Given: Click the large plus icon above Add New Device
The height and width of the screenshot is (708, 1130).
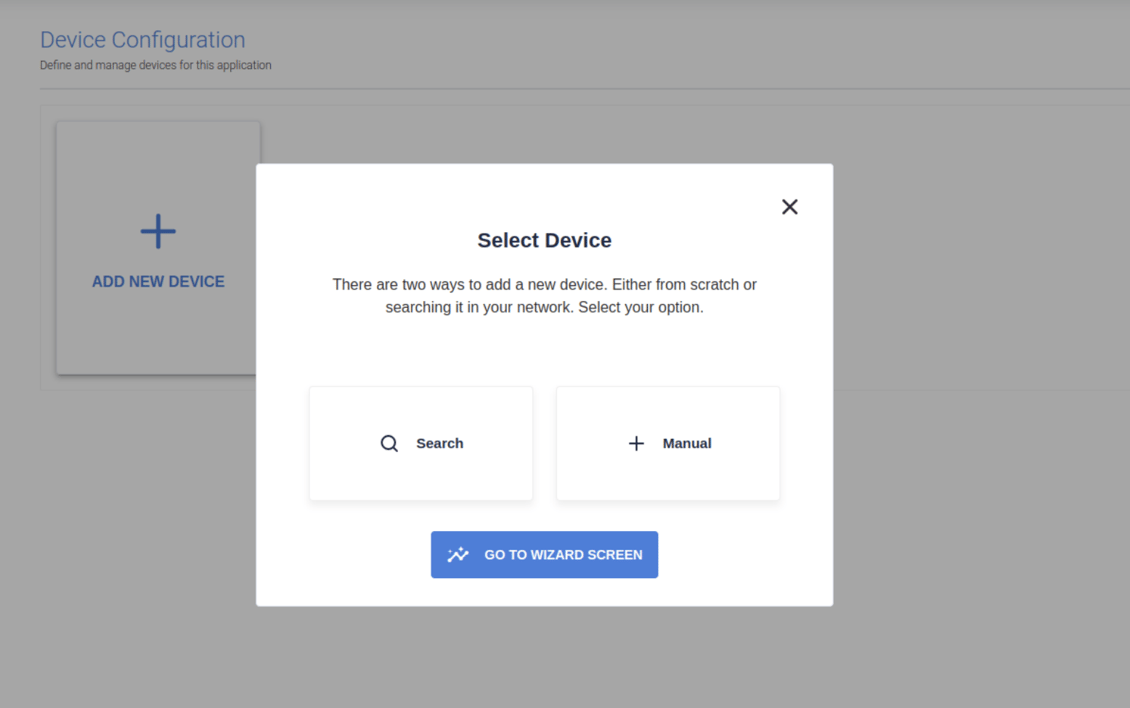Looking at the screenshot, I should coord(158,232).
